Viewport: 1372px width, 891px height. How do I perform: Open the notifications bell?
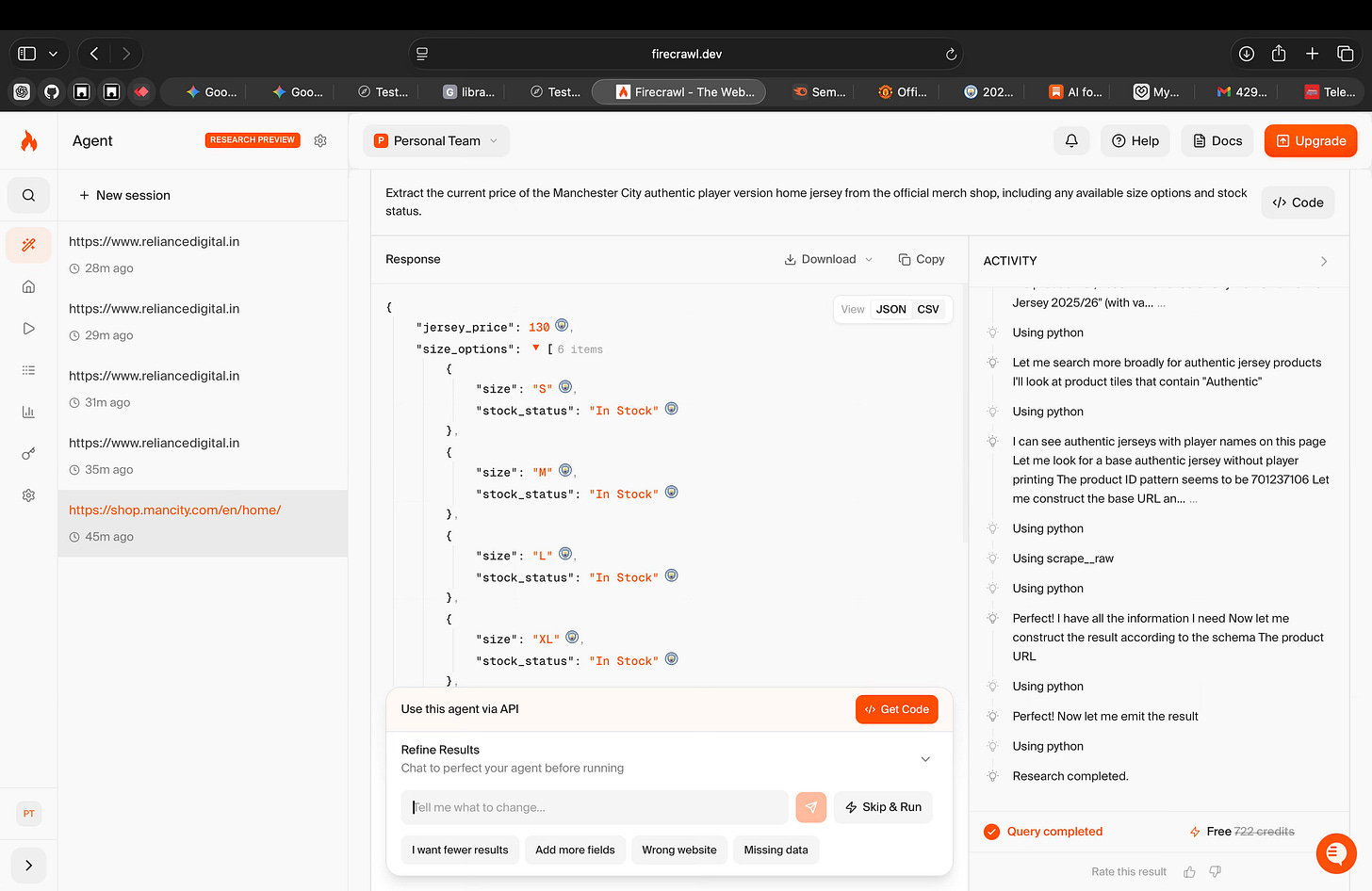coord(1071,140)
